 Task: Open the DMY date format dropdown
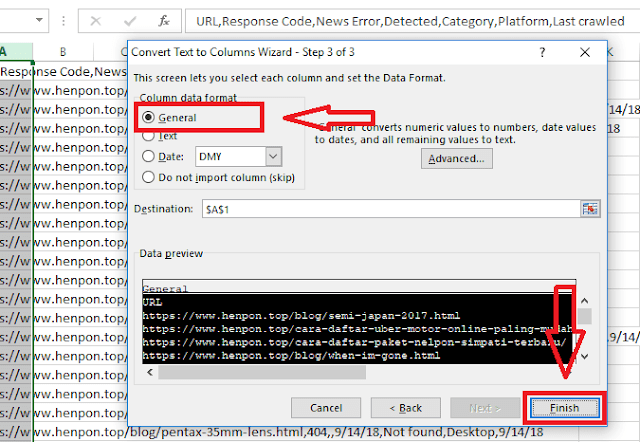(273, 157)
